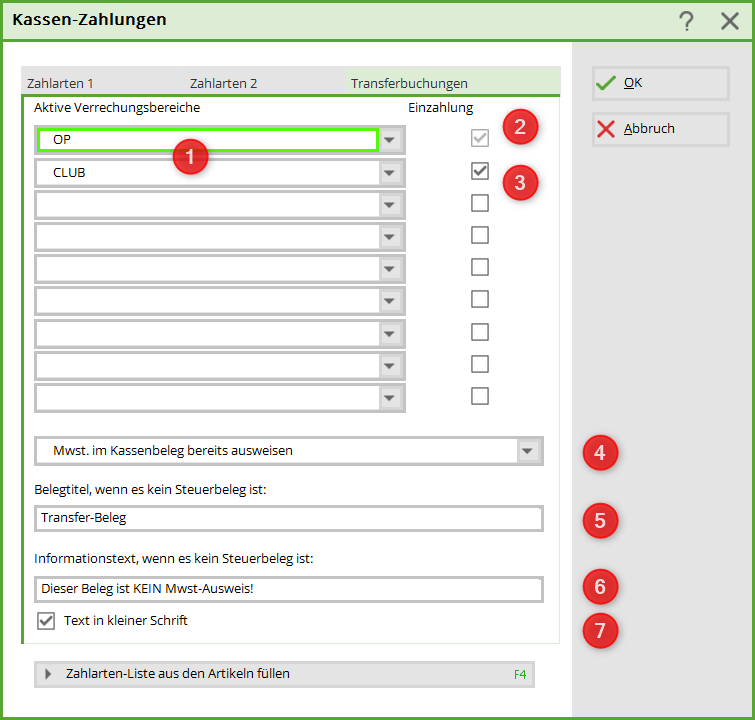
Task: Open the OP Verrechnungsbereich dropdown arrow
Action: tap(391, 140)
